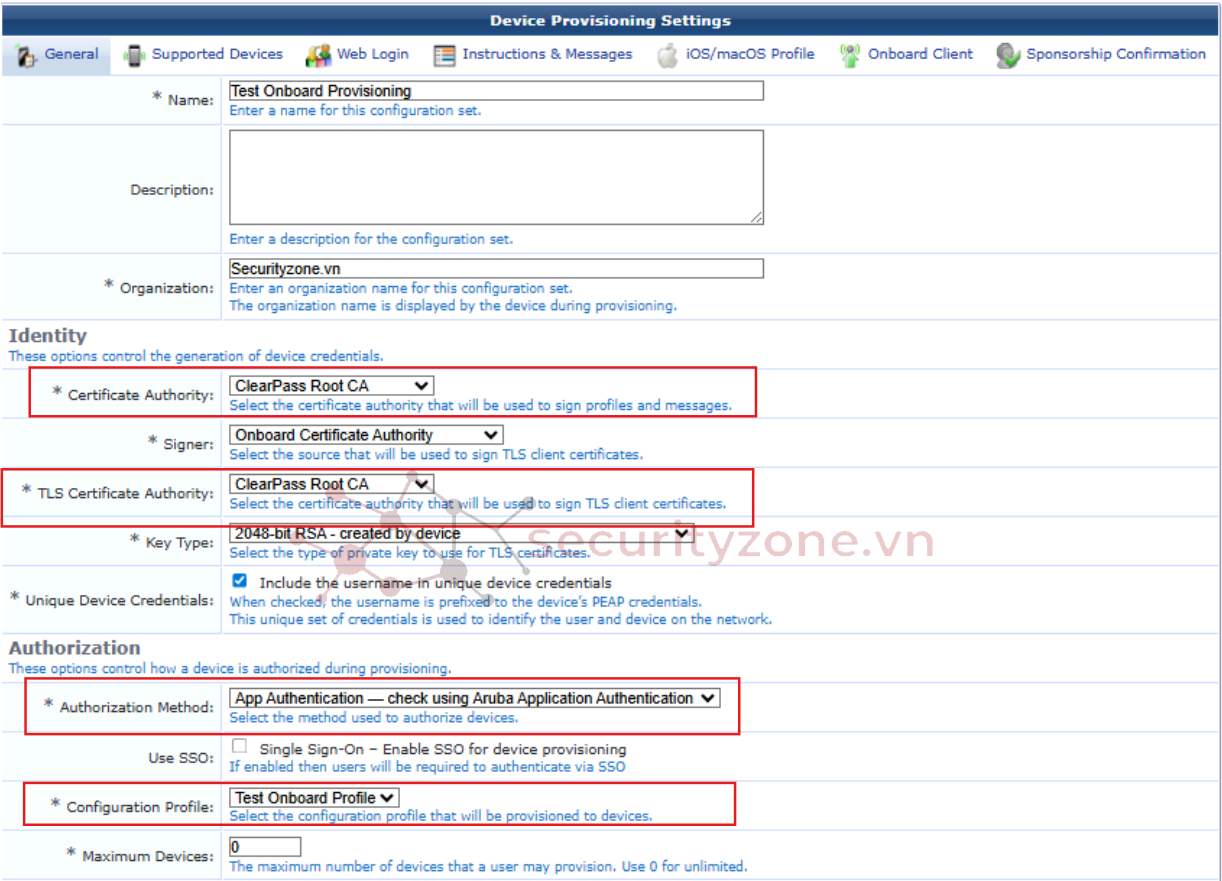This screenshot has width=1222, height=881.
Task: Expand the Authorization Method dropdown
Action: click(x=474, y=698)
